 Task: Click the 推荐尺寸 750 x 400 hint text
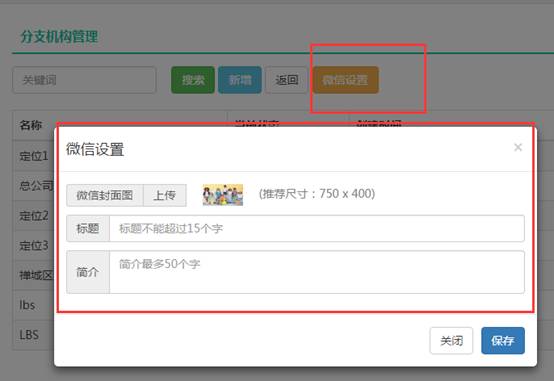(317, 194)
